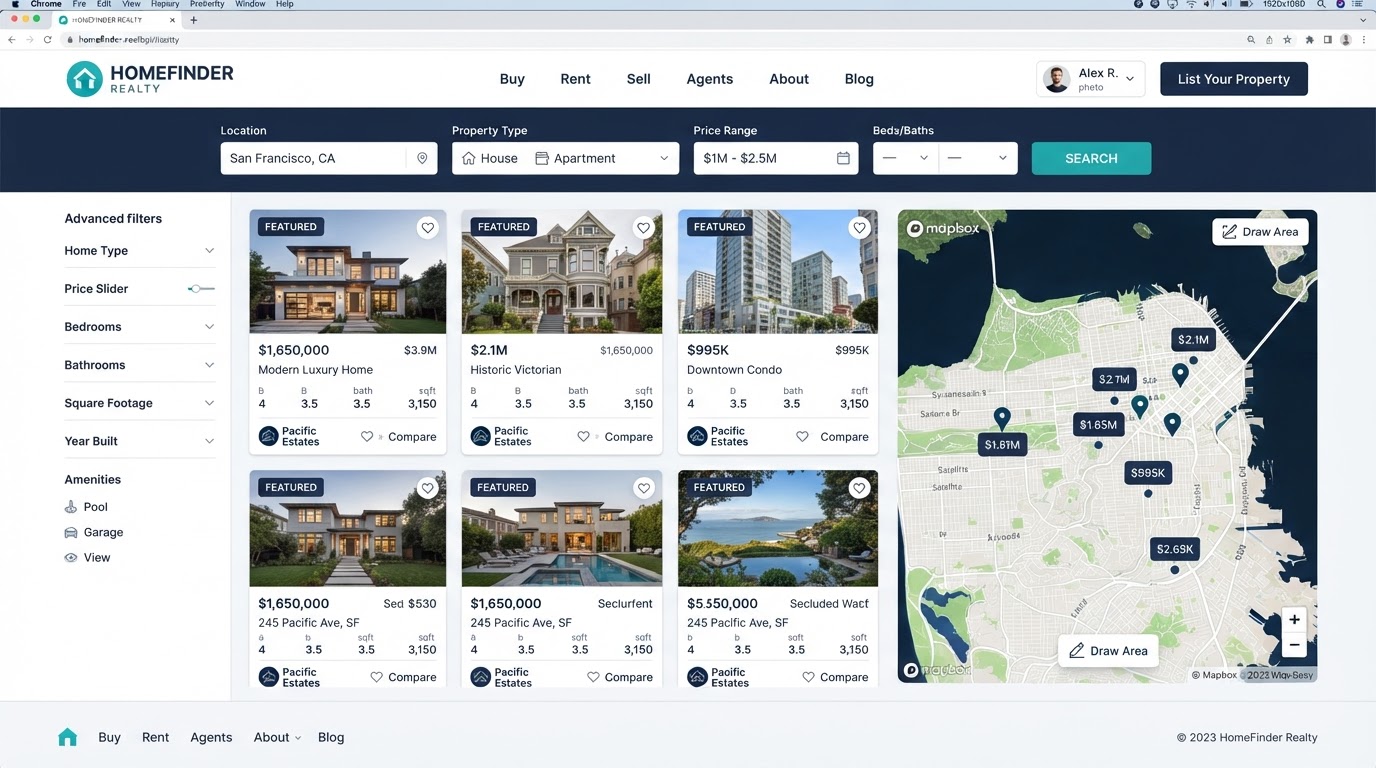Screen dimensions: 1376x768
Task: Select the Garage amenity filter
Action: point(93,532)
